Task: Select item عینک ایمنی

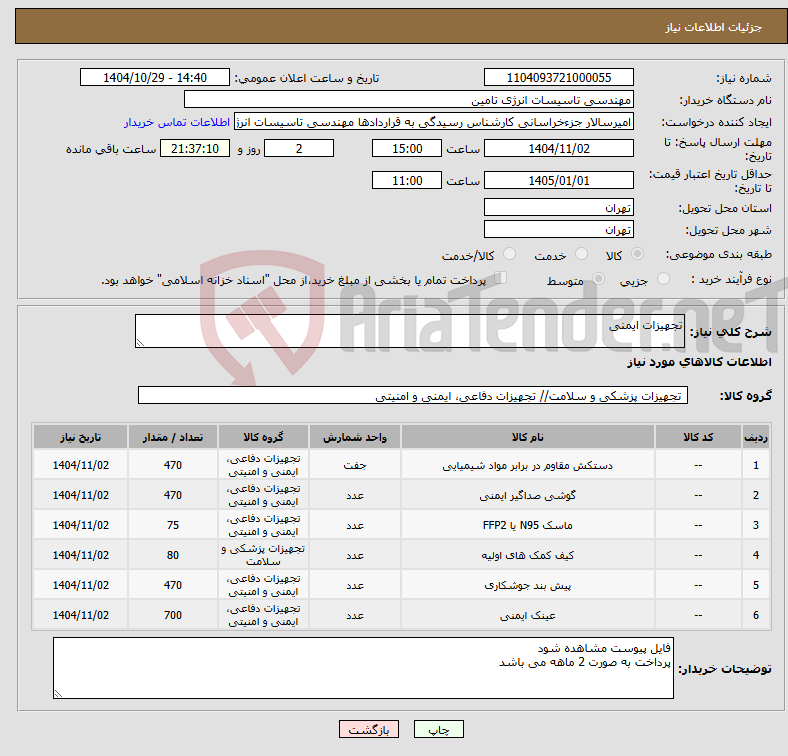Action: click(528, 615)
